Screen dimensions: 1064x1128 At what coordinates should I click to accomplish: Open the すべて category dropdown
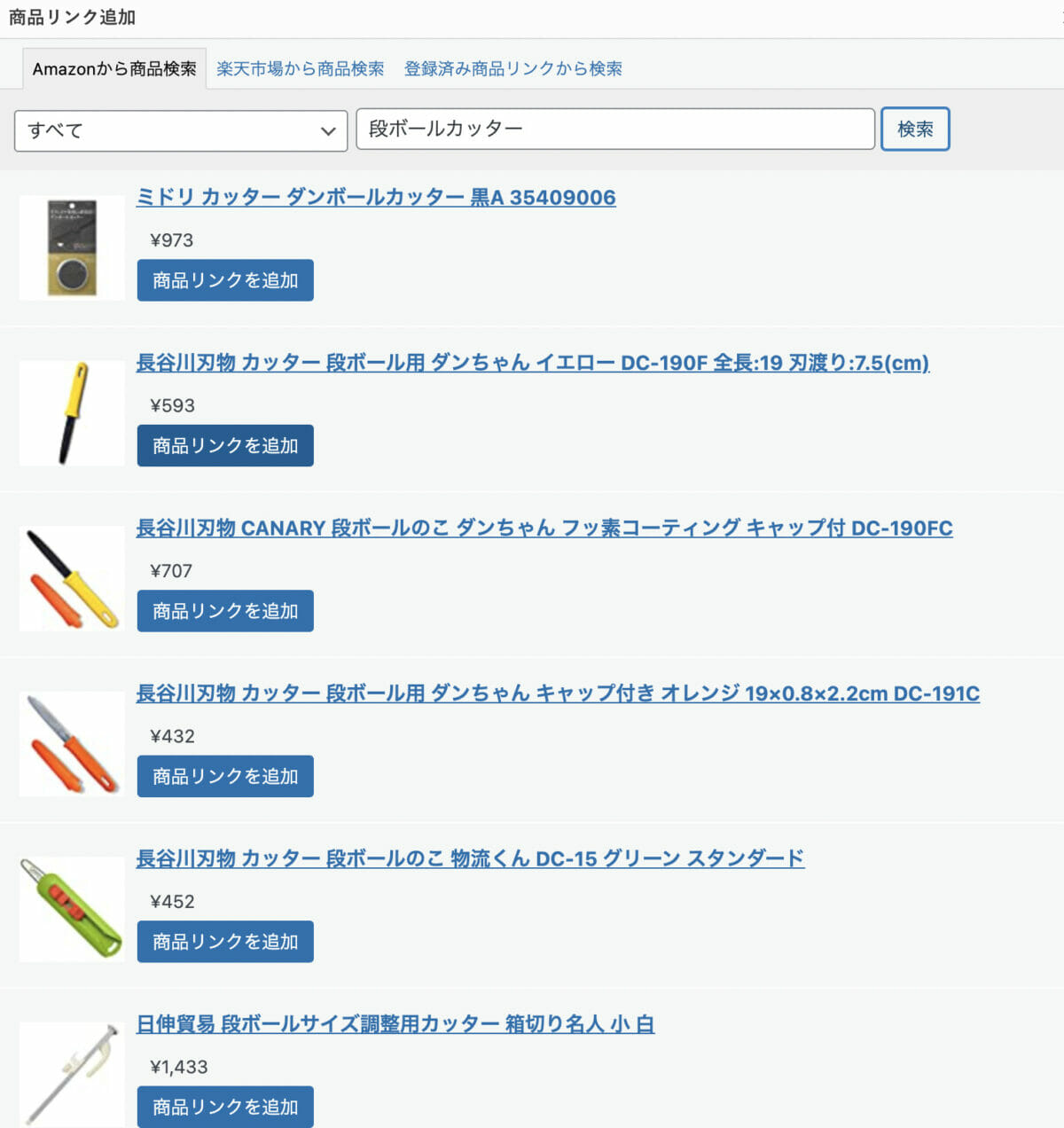(x=181, y=130)
